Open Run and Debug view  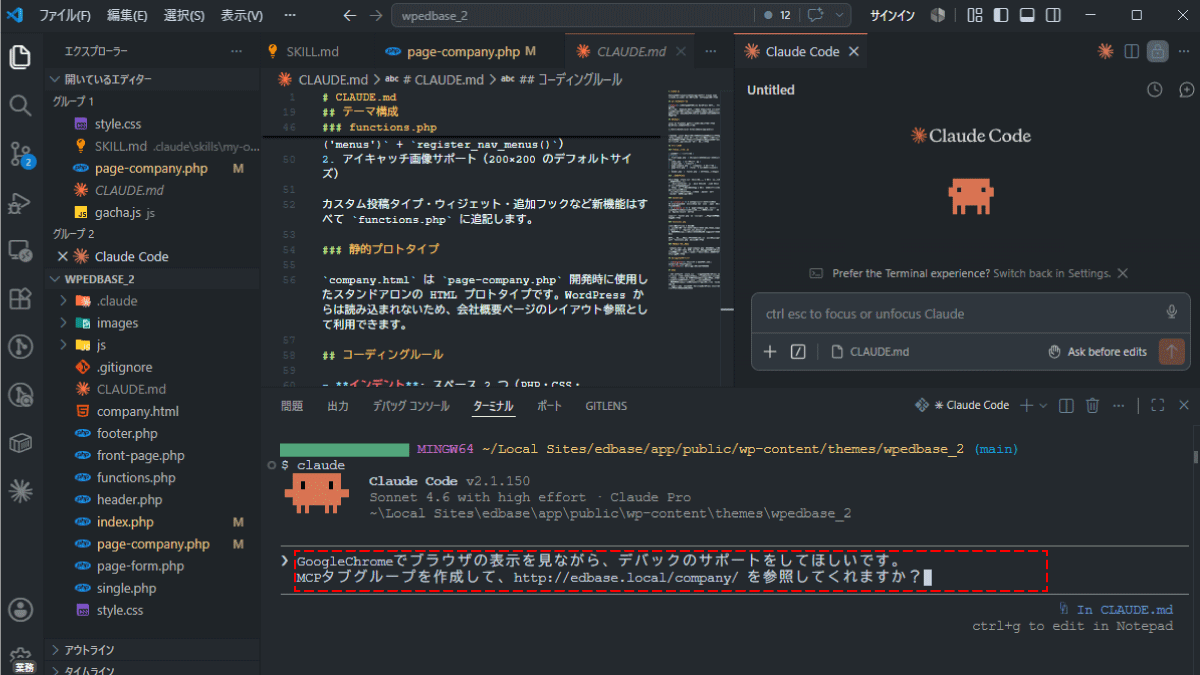[x=20, y=202]
